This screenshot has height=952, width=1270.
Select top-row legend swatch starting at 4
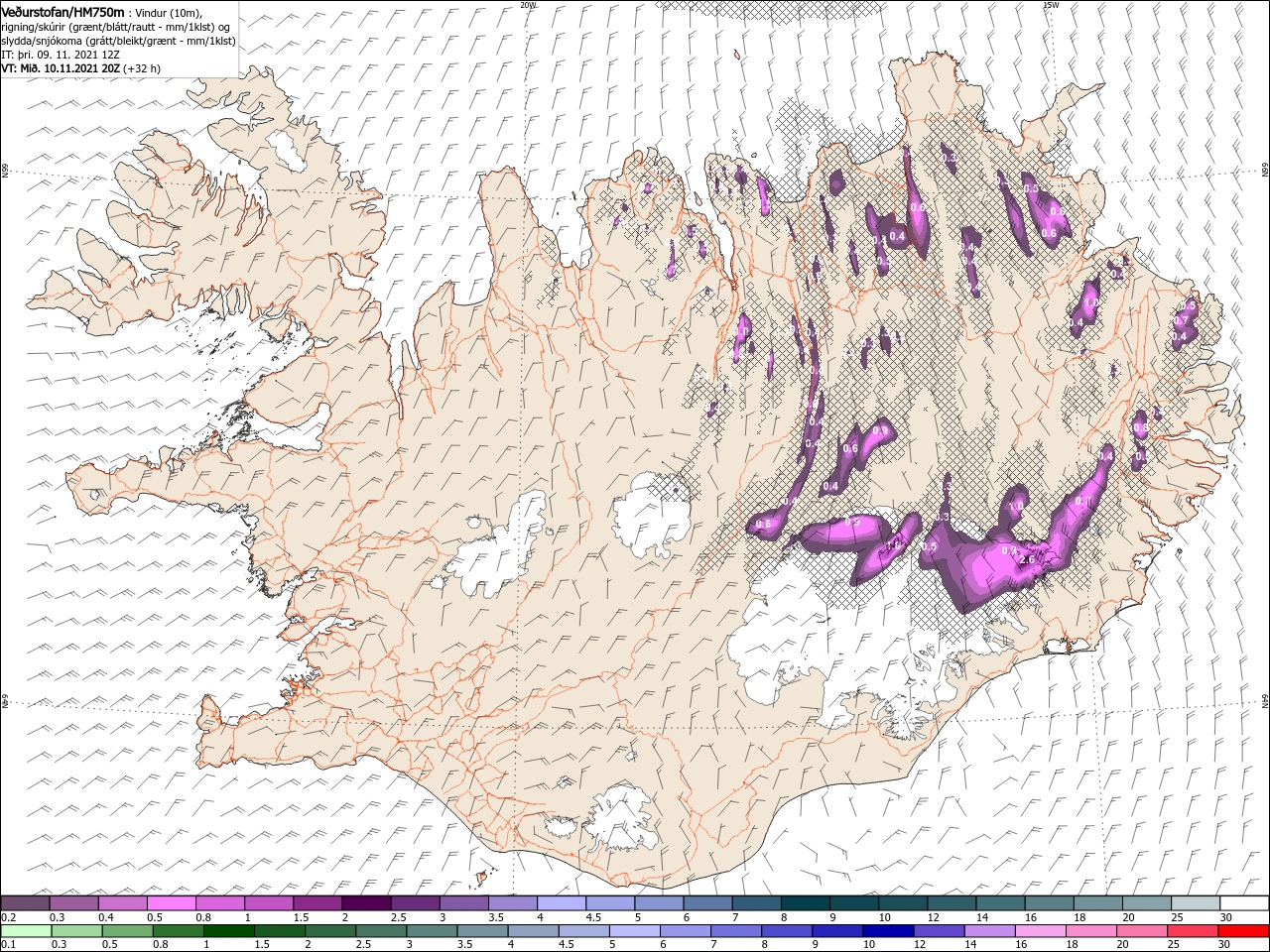562,903
